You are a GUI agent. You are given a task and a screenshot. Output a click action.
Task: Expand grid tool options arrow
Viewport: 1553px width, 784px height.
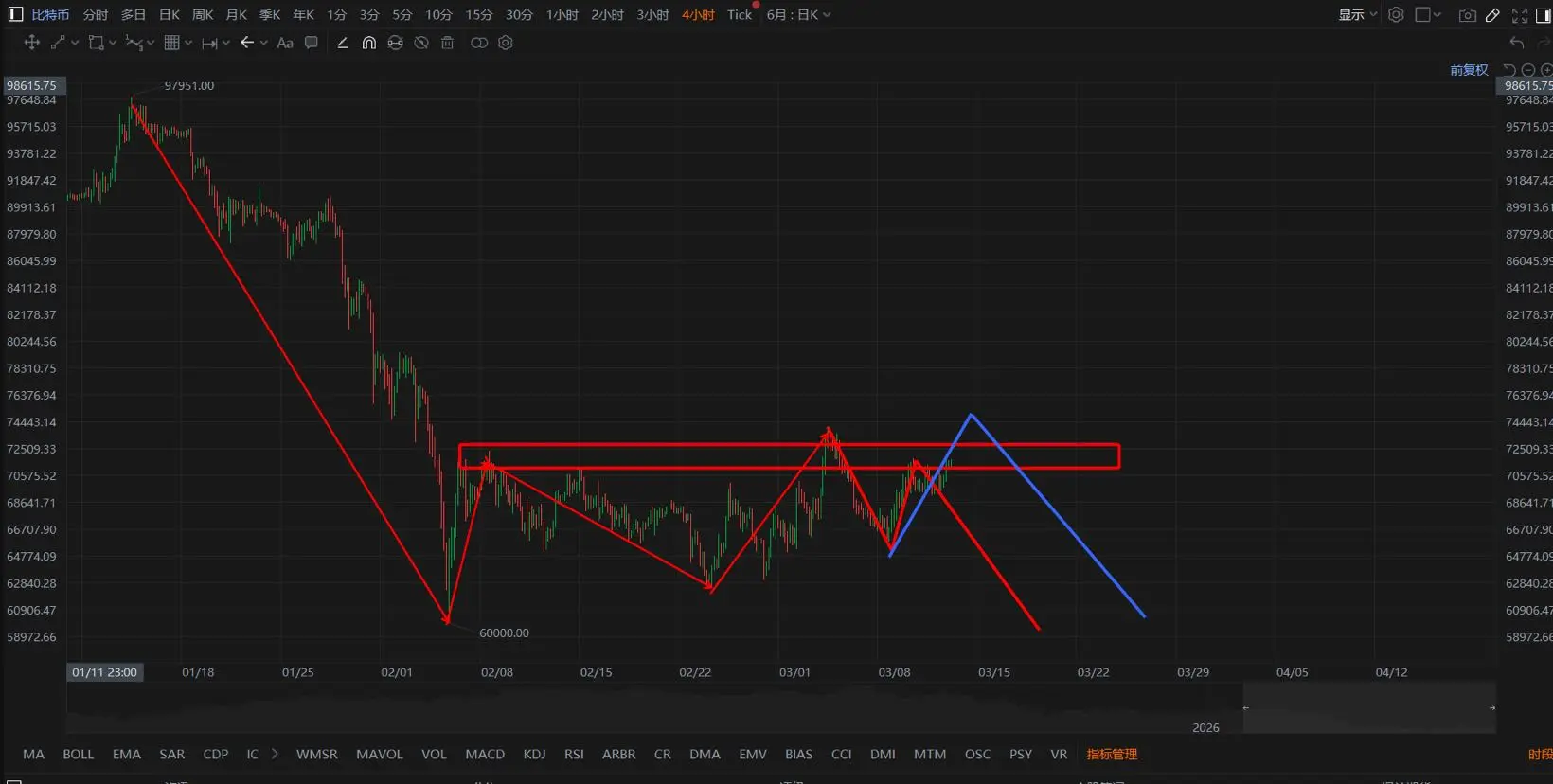188,43
